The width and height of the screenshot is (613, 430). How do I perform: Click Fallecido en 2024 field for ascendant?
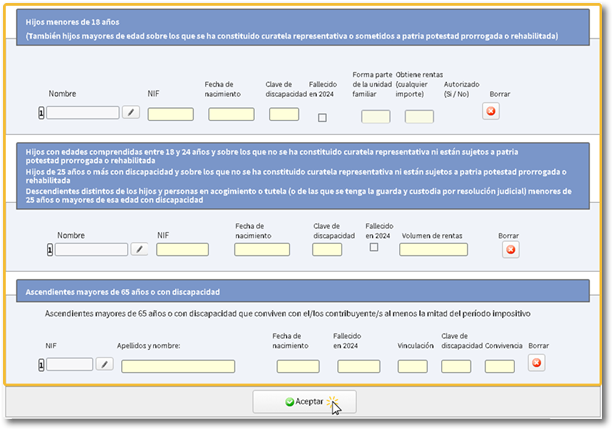point(358,366)
